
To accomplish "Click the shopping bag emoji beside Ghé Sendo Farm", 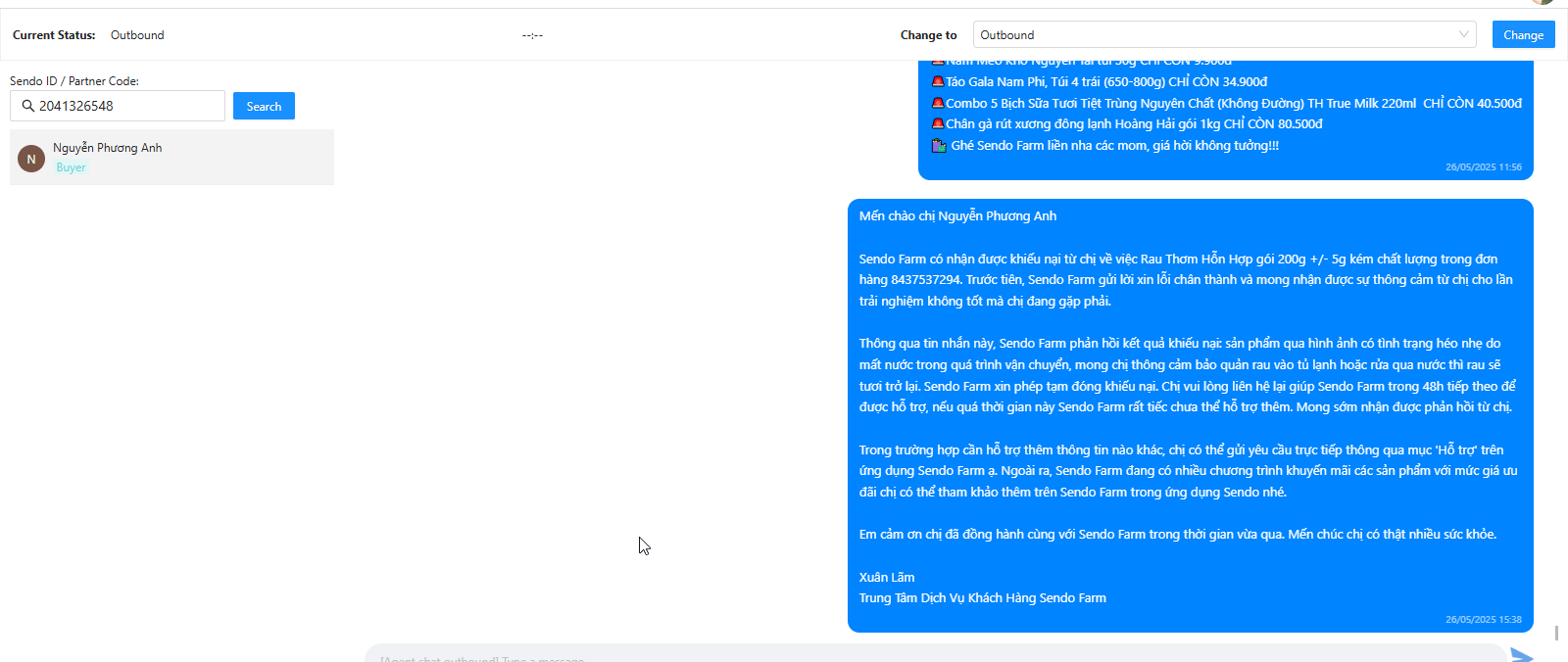I will point(939,146).
